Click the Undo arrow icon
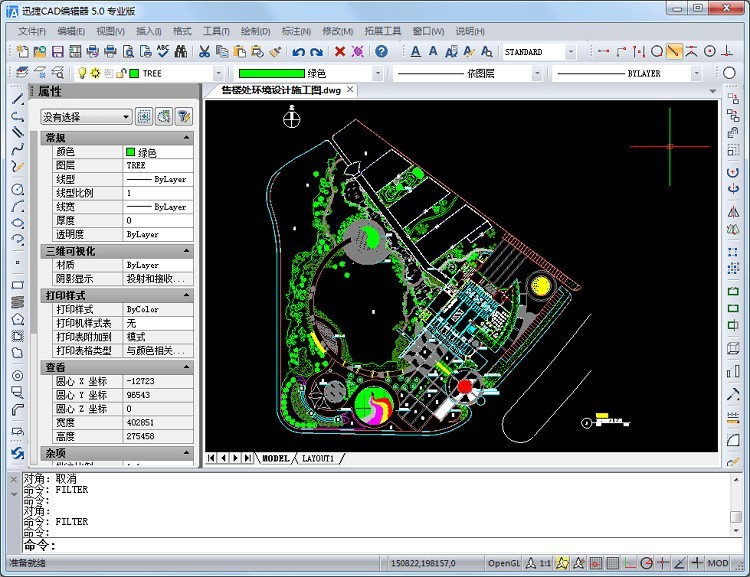Viewport: 750px width, 577px height. click(298, 52)
